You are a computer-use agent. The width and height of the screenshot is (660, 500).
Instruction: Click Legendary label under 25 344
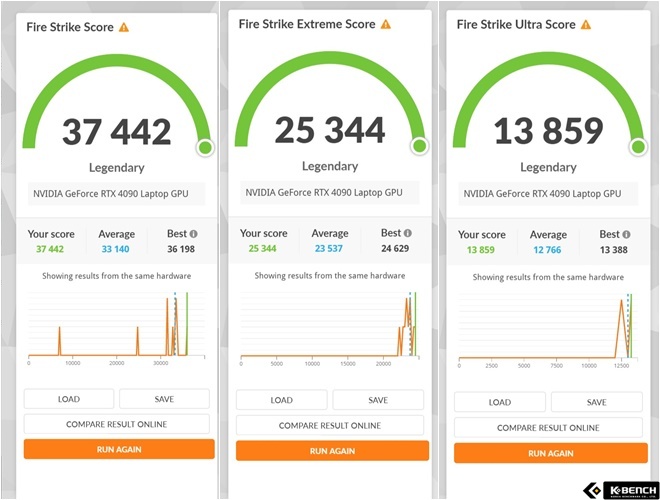[x=330, y=166]
